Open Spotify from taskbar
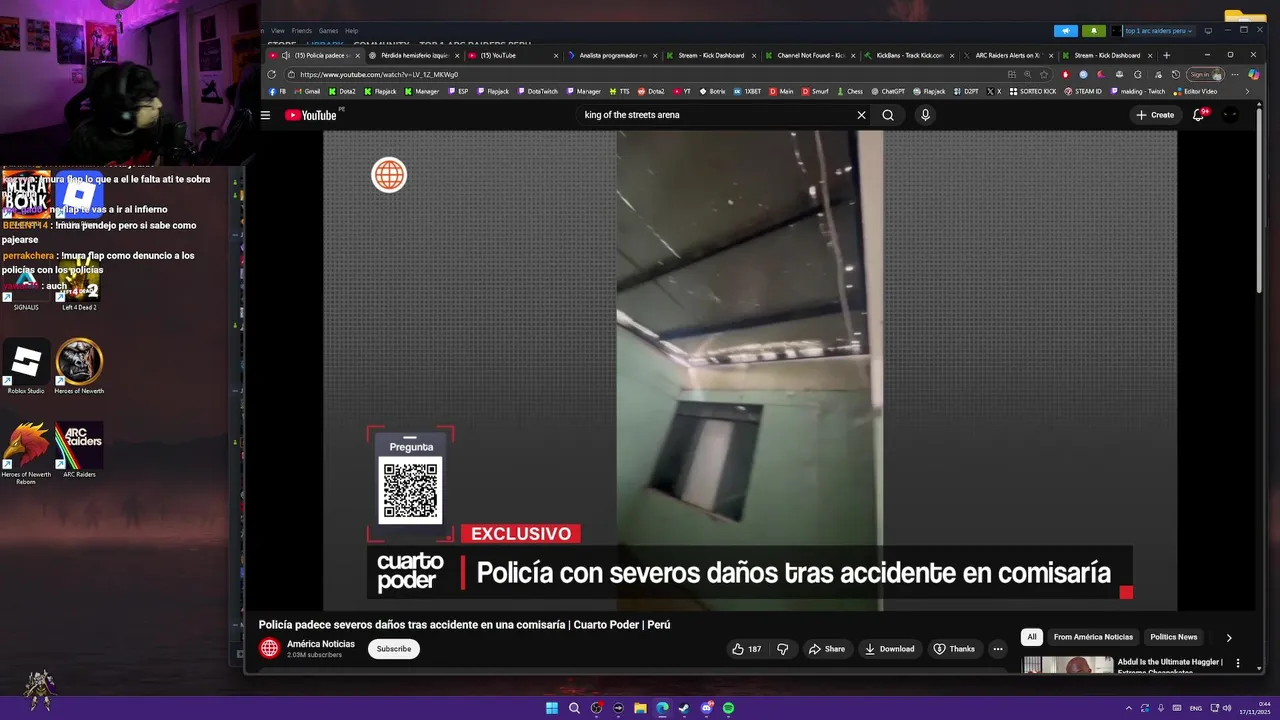The image size is (1280, 720). point(729,708)
